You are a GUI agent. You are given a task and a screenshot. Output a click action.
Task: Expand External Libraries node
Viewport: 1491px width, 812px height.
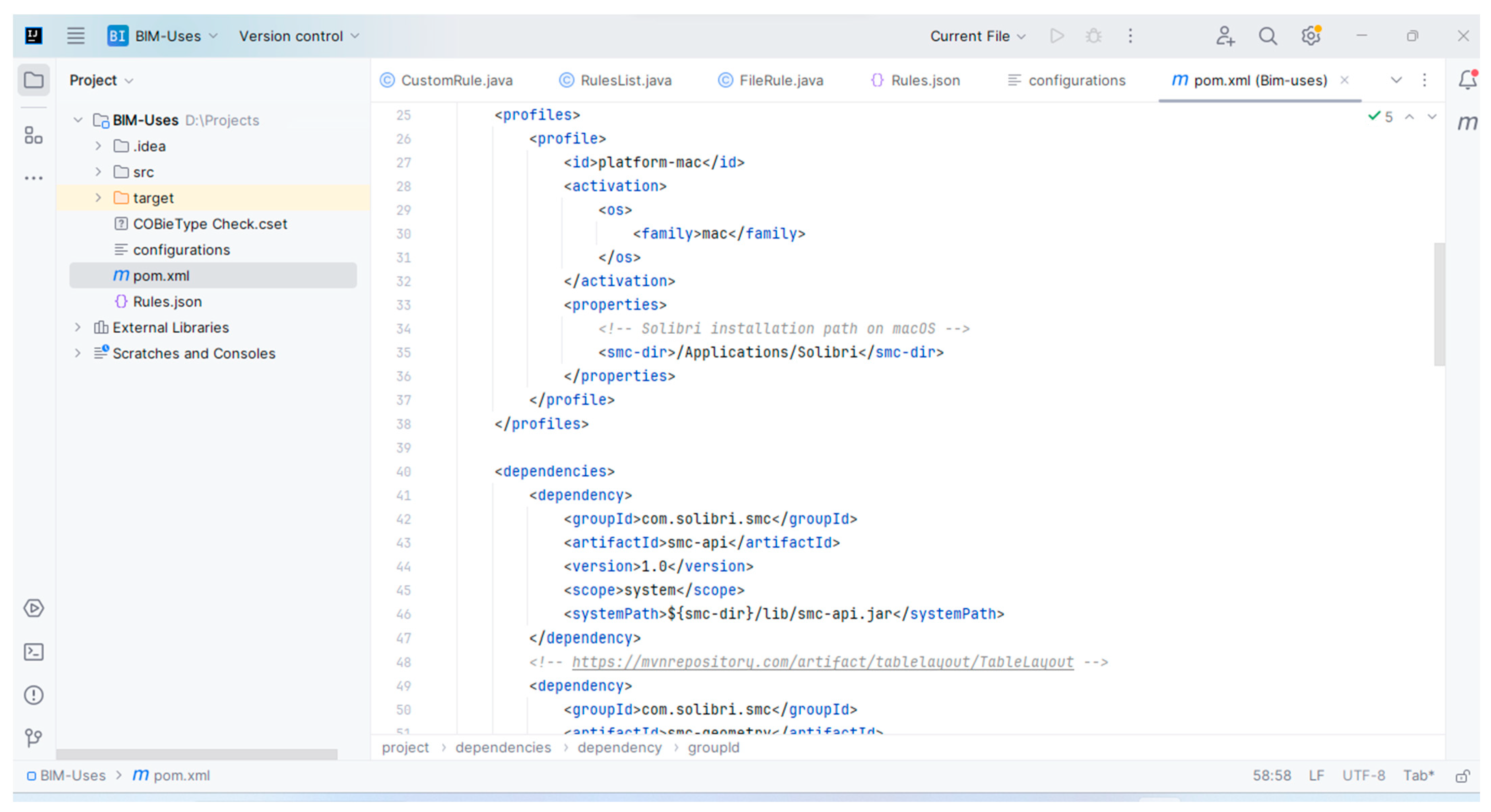click(x=77, y=327)
